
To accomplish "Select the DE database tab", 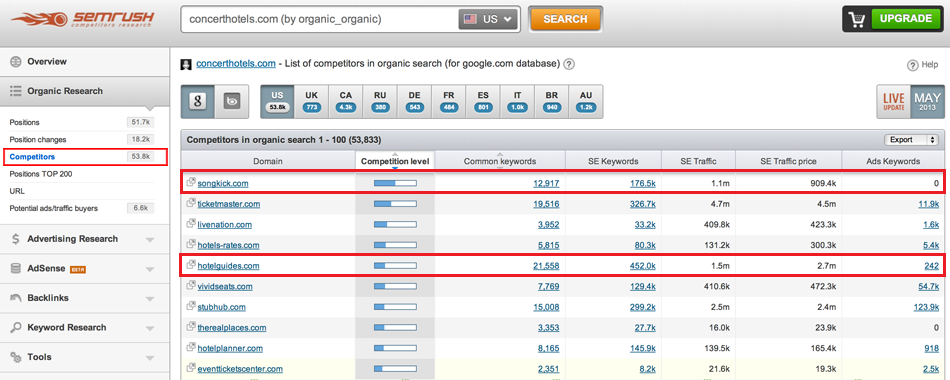I will (x=414, y=101).
